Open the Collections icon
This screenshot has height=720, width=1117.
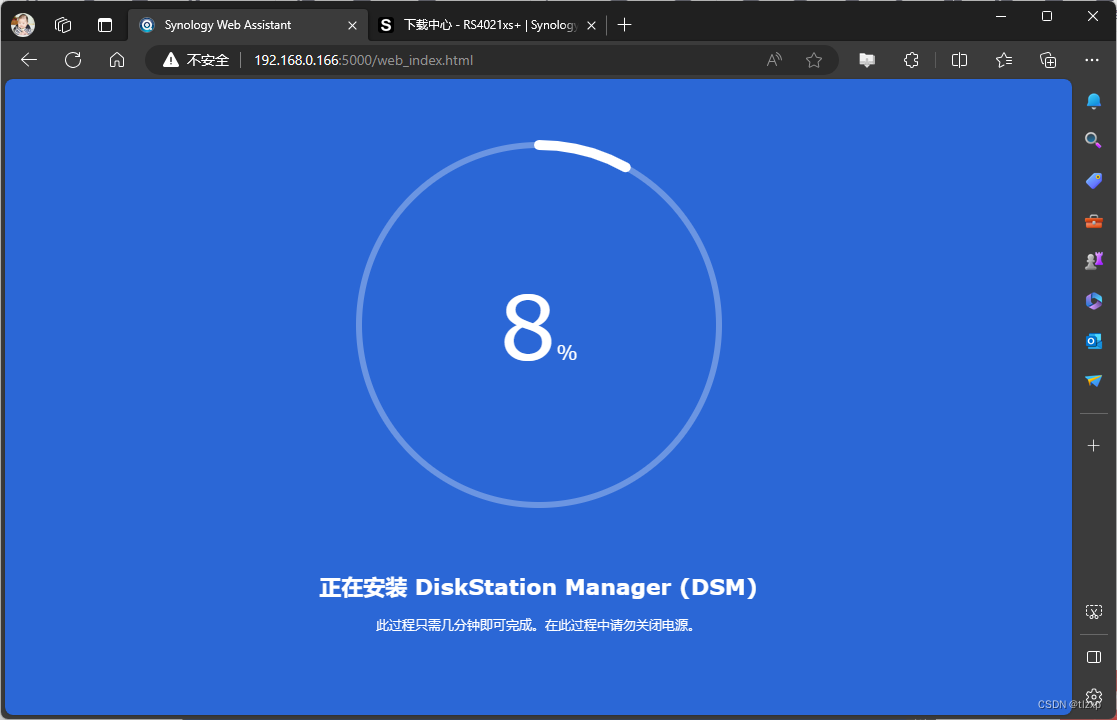pos(1048,60)
